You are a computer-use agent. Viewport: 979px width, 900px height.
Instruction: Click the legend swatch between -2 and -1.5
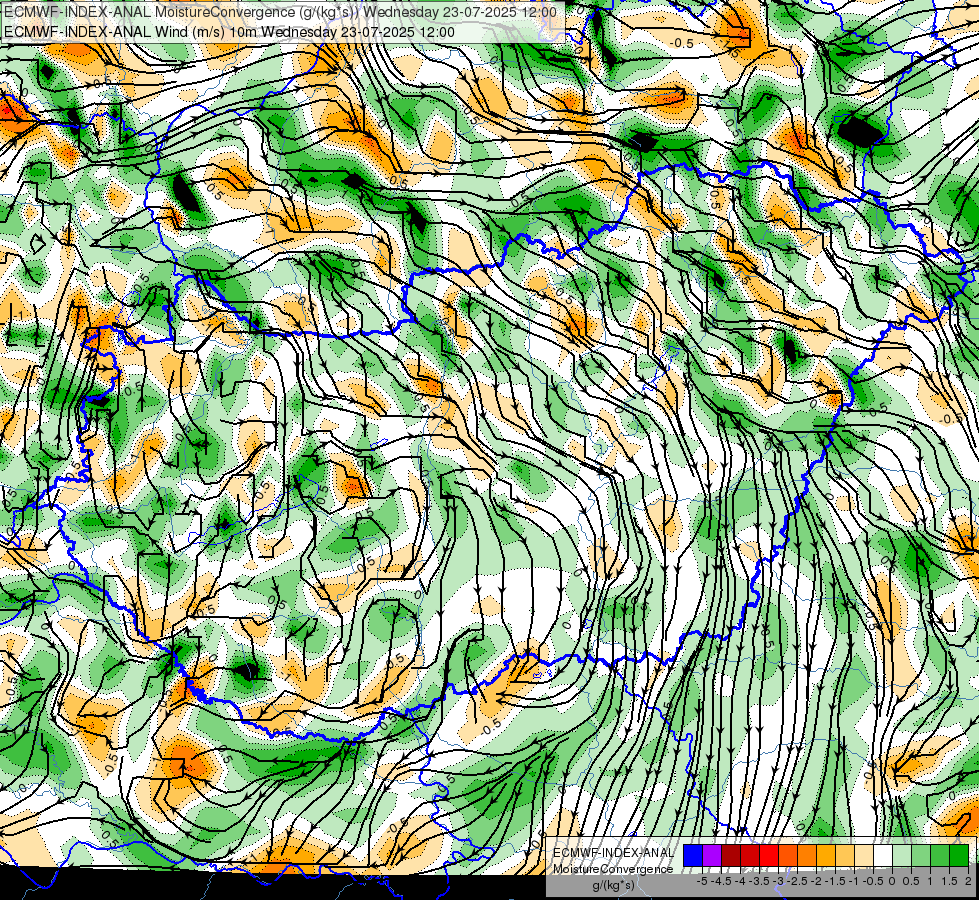point(826,855)
